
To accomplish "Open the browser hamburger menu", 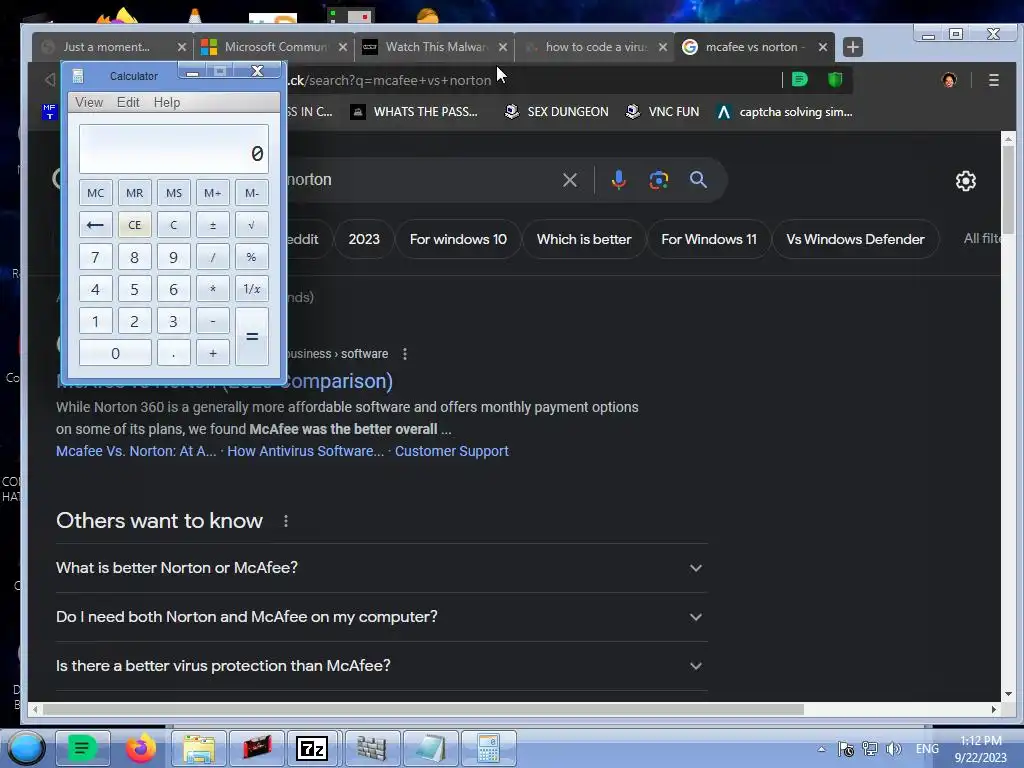I will tap(993, 80).
